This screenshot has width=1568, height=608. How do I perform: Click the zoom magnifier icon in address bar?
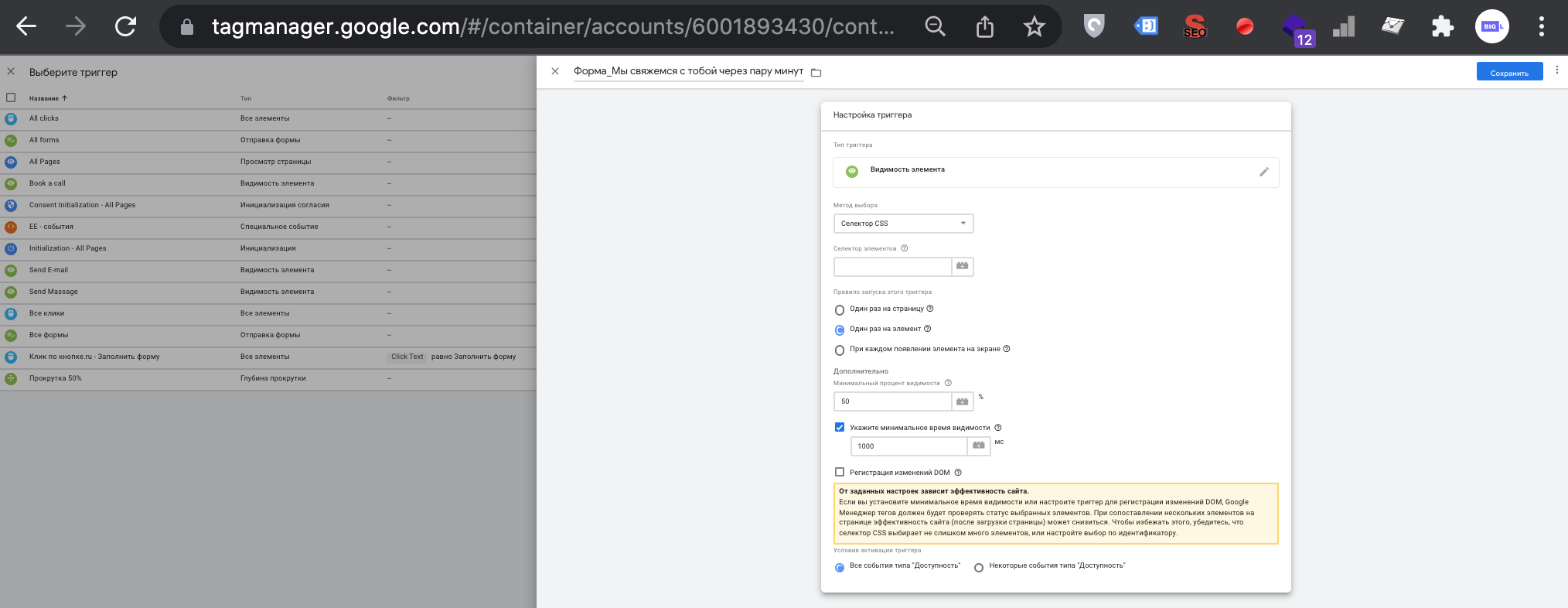[936, 26]
